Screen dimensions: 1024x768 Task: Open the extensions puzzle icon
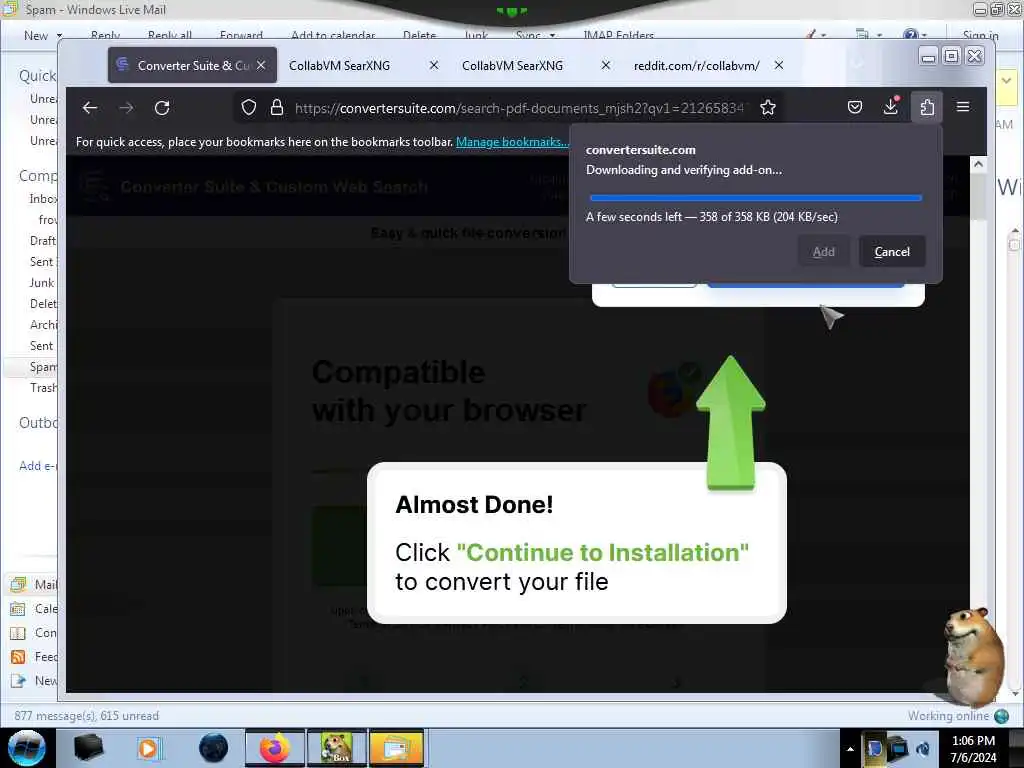[x=927, y=107]
